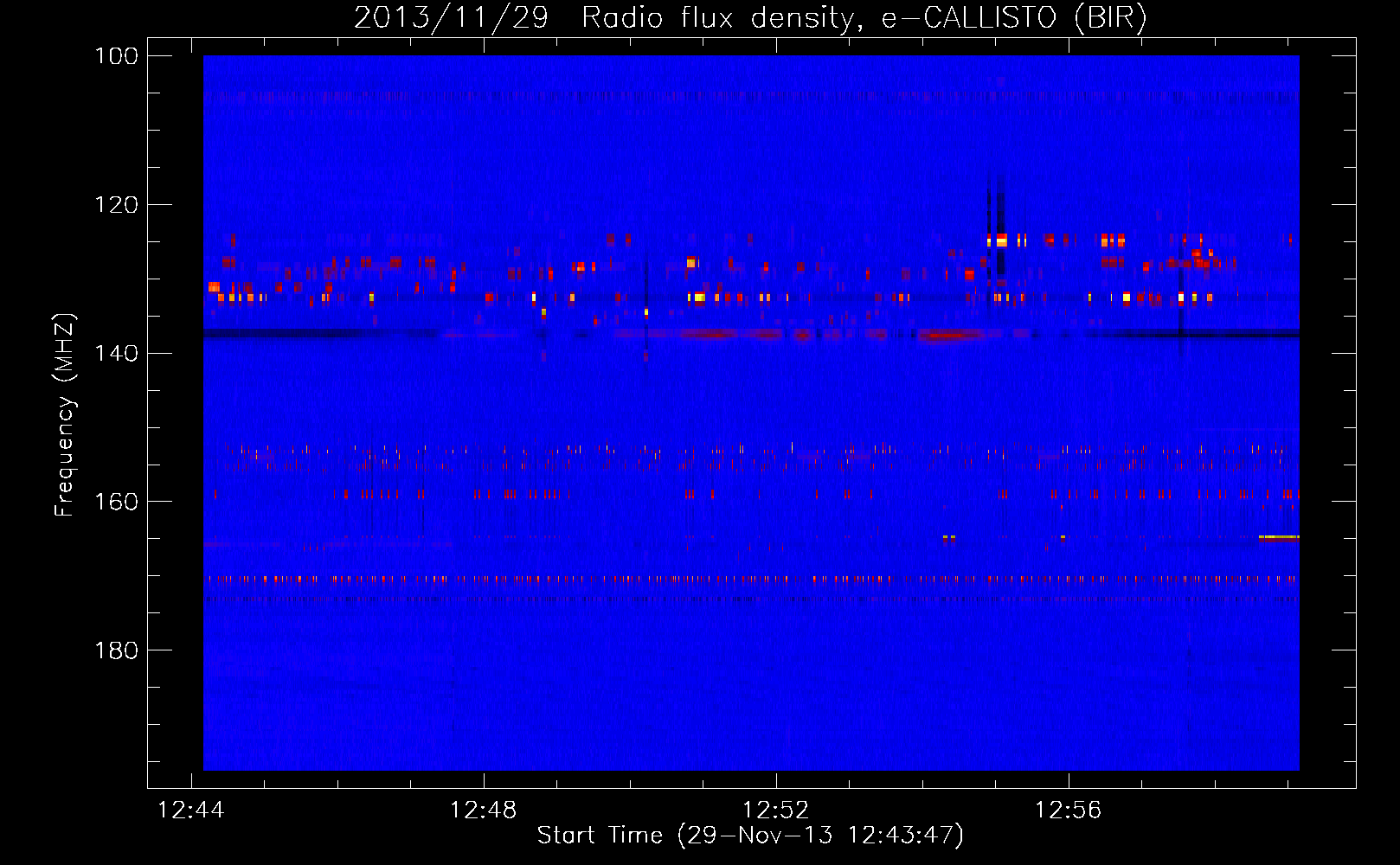Click the 12:44 time tick label
This screenshot has height=865, width=1400.
point(191,811)
